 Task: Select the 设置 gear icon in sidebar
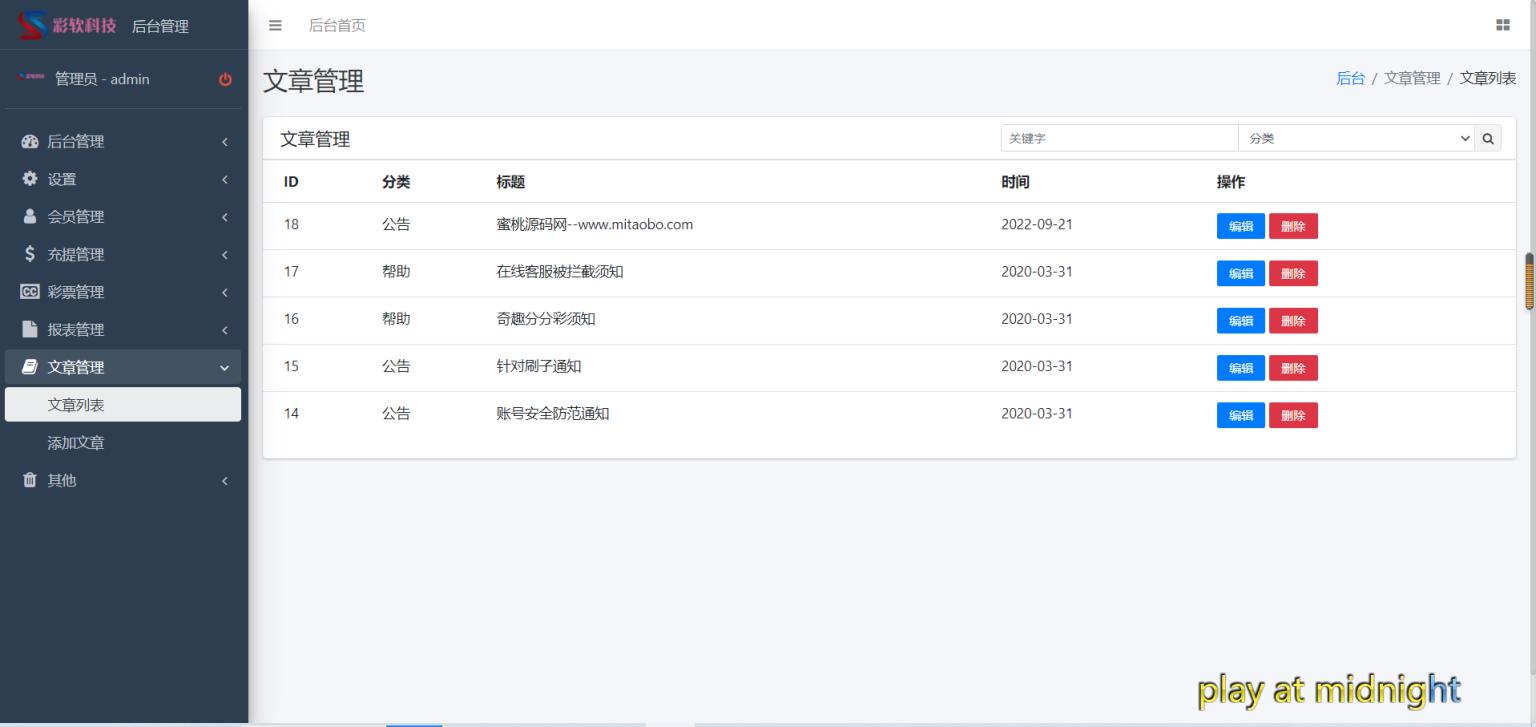tap(28, 178)
